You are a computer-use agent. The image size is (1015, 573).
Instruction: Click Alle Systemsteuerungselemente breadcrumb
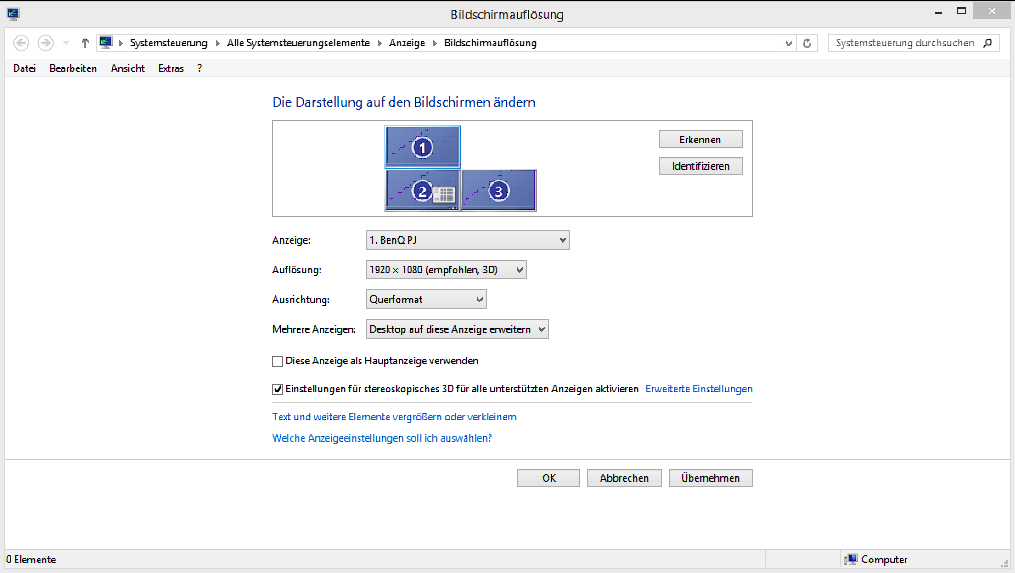298,43
